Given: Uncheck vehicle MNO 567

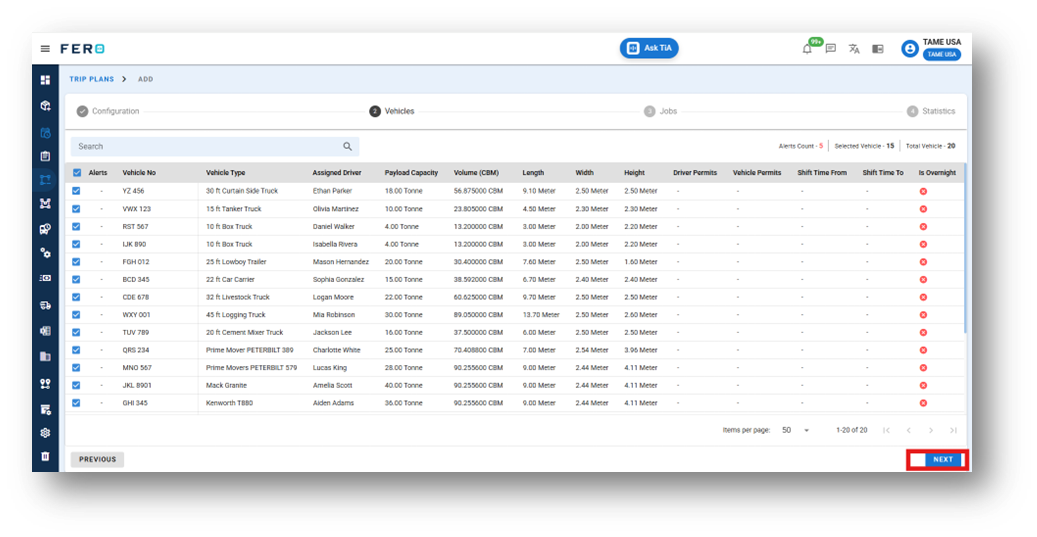Looking at the screenshot, I should coord(76,368).
